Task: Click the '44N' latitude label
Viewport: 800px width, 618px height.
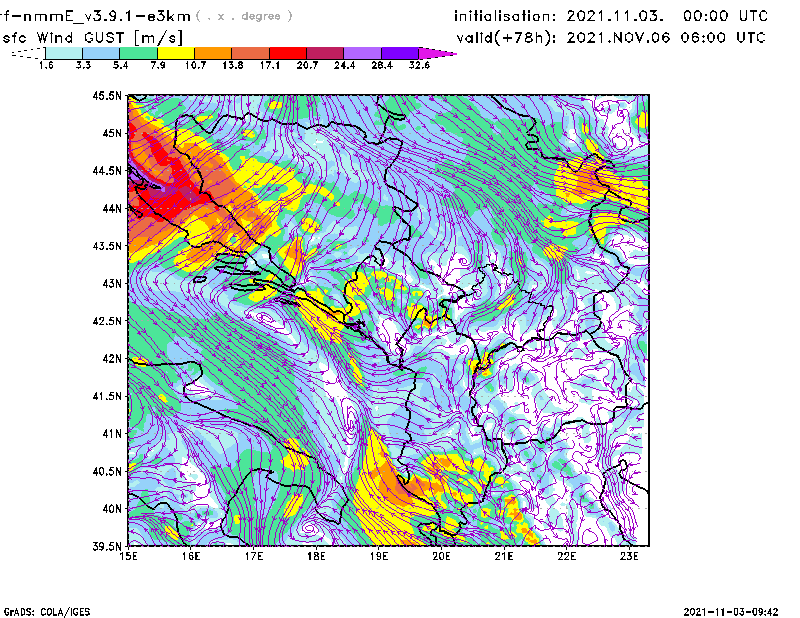Action: (x=112, y=208)
